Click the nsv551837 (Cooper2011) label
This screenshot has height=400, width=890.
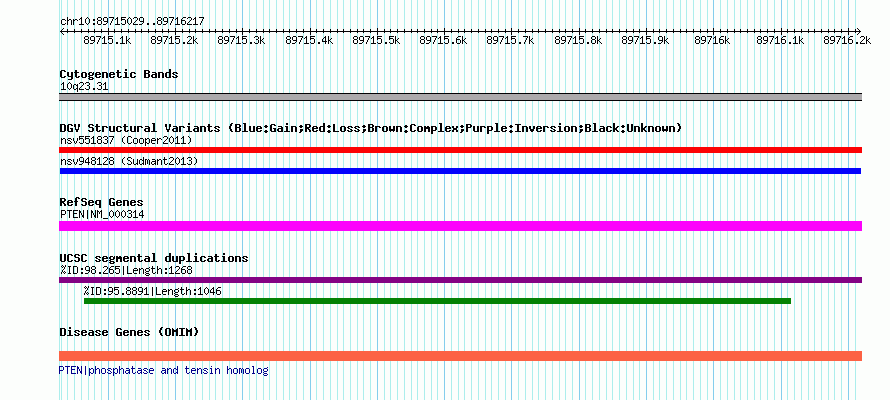pyautogui.click(x=126, y=140)
